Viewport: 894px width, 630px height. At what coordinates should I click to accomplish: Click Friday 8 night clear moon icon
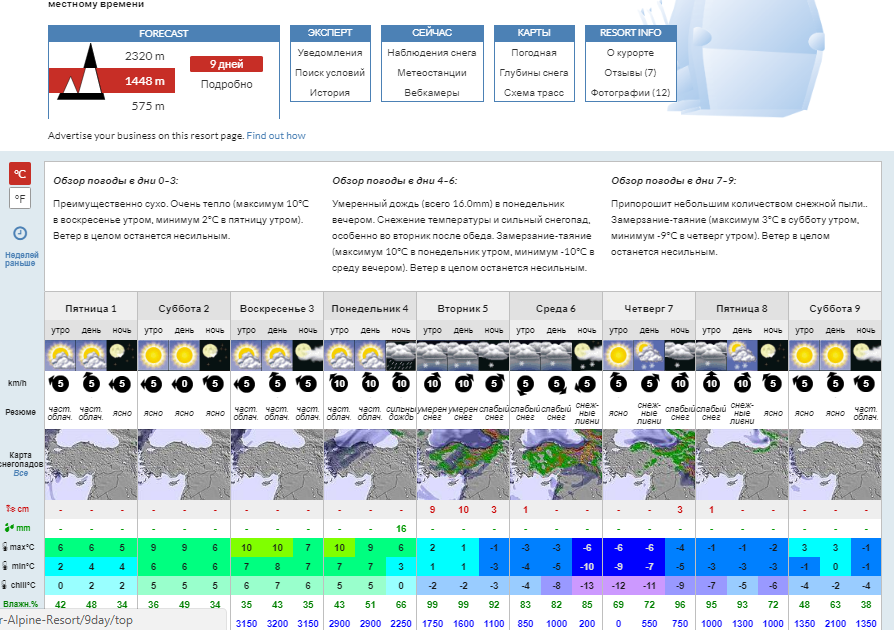point(773,356)
